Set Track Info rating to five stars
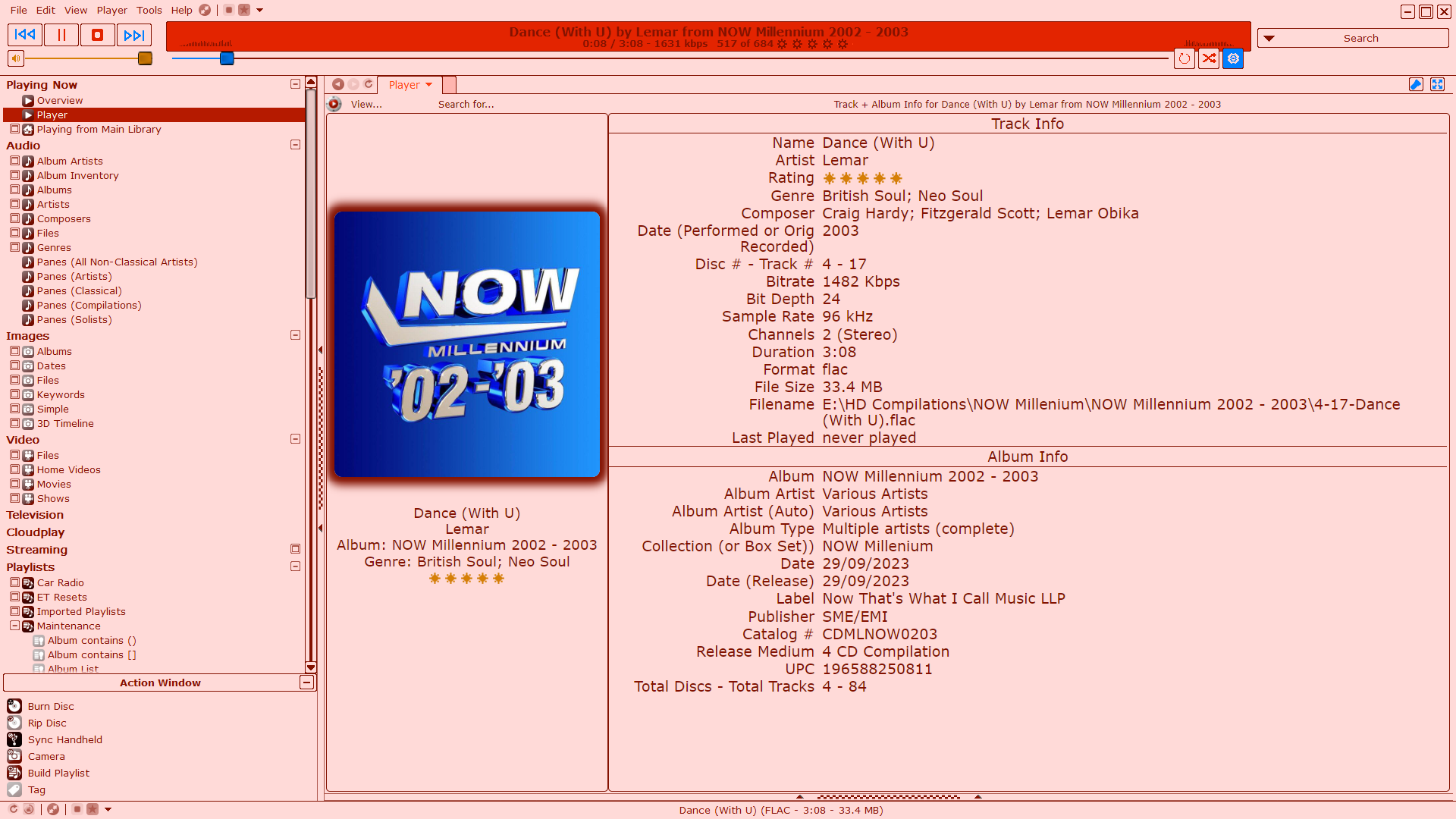Screen dimensions: 1456x819 tap(896, 178)
